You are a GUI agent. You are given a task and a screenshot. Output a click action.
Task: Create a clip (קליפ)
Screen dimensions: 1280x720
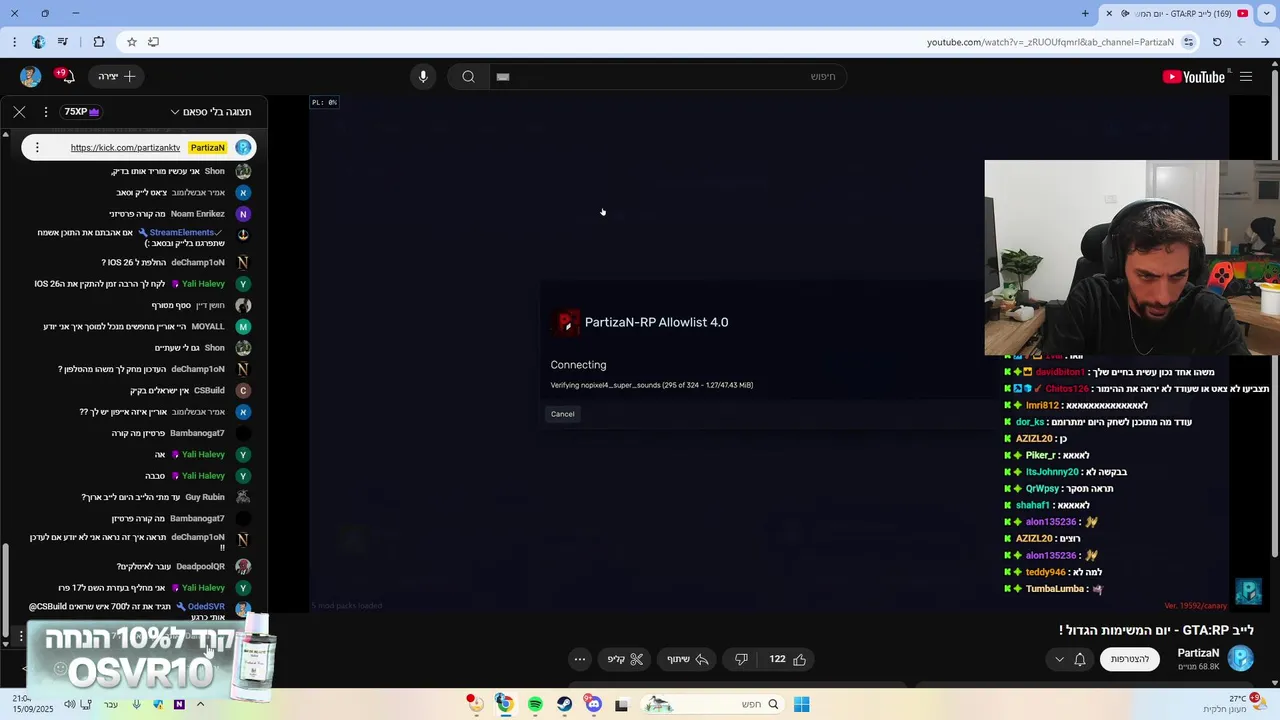coord(626,659)
